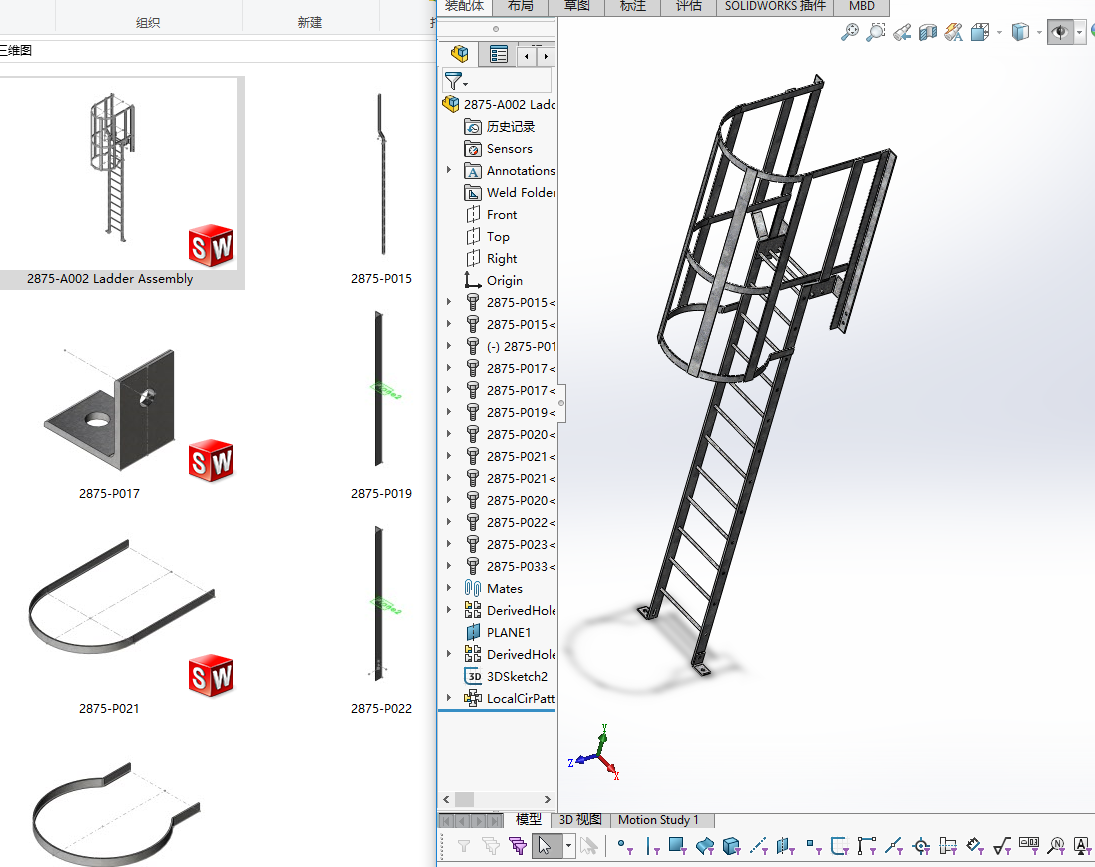
Task: Click the cursor selection tool in bottom toolbar
Action: point(545,846)
